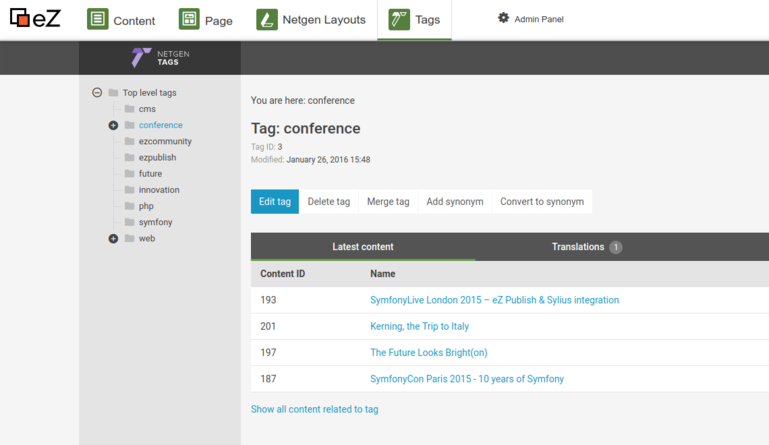Click the Netgen Layouts icon
The width and height of the screenshot is (769, 445).
[267, 20]
